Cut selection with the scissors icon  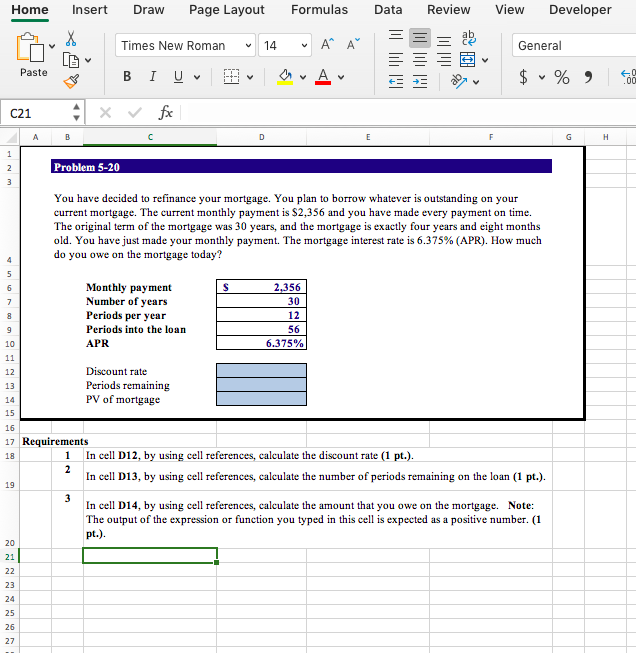[x=71, y=38]
